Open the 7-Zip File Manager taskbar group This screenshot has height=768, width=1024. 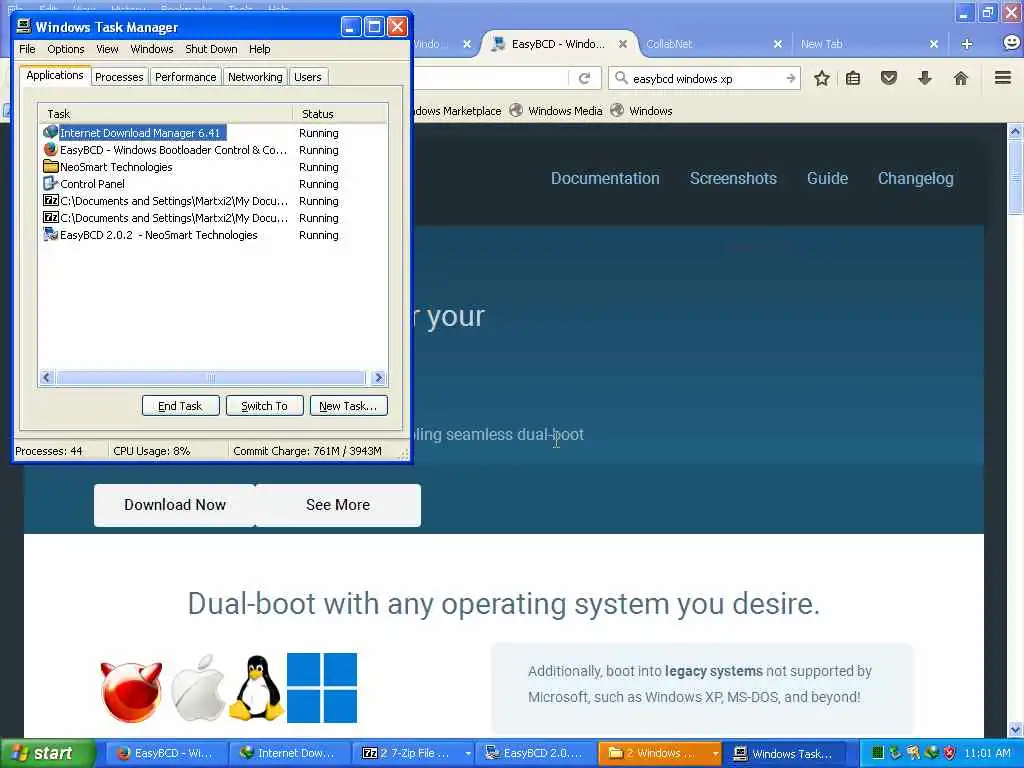415,753
